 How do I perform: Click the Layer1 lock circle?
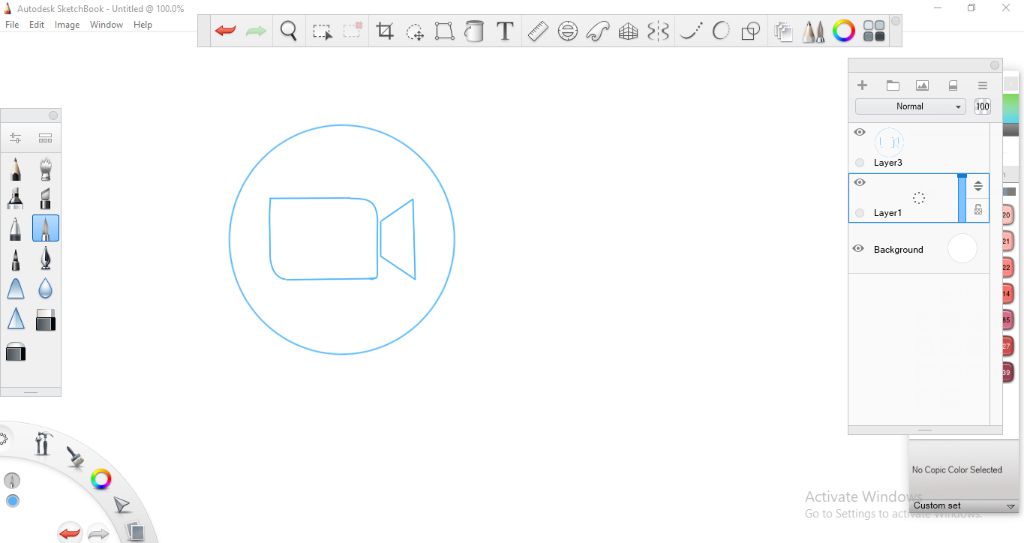[859, 213]
